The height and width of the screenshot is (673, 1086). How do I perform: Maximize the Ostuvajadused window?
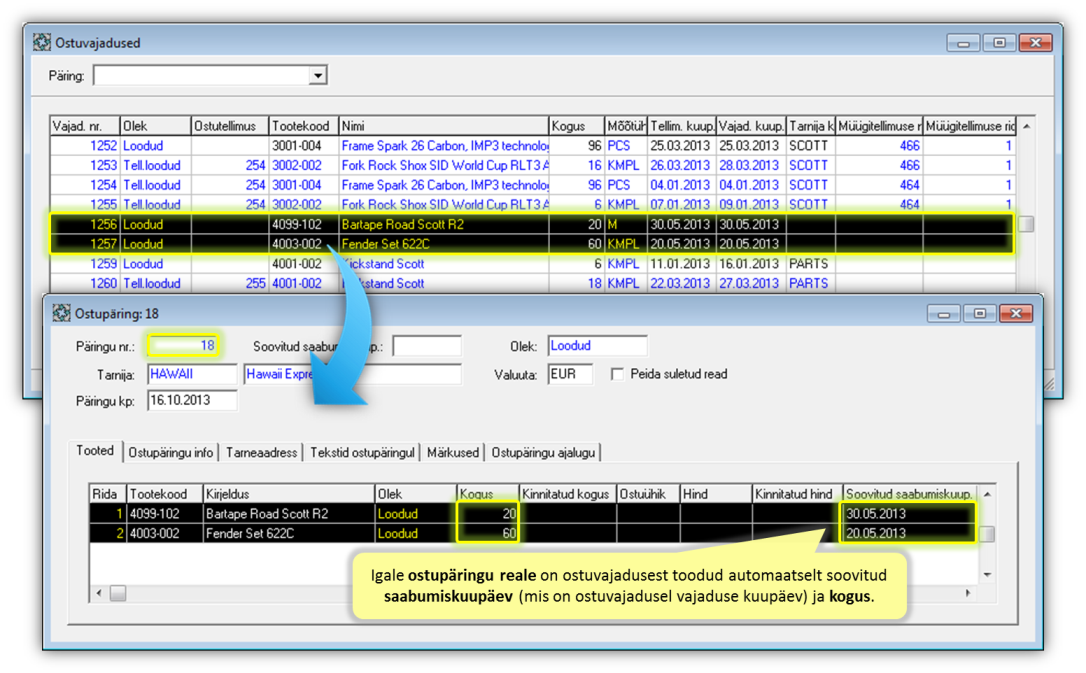pos(999,43)
